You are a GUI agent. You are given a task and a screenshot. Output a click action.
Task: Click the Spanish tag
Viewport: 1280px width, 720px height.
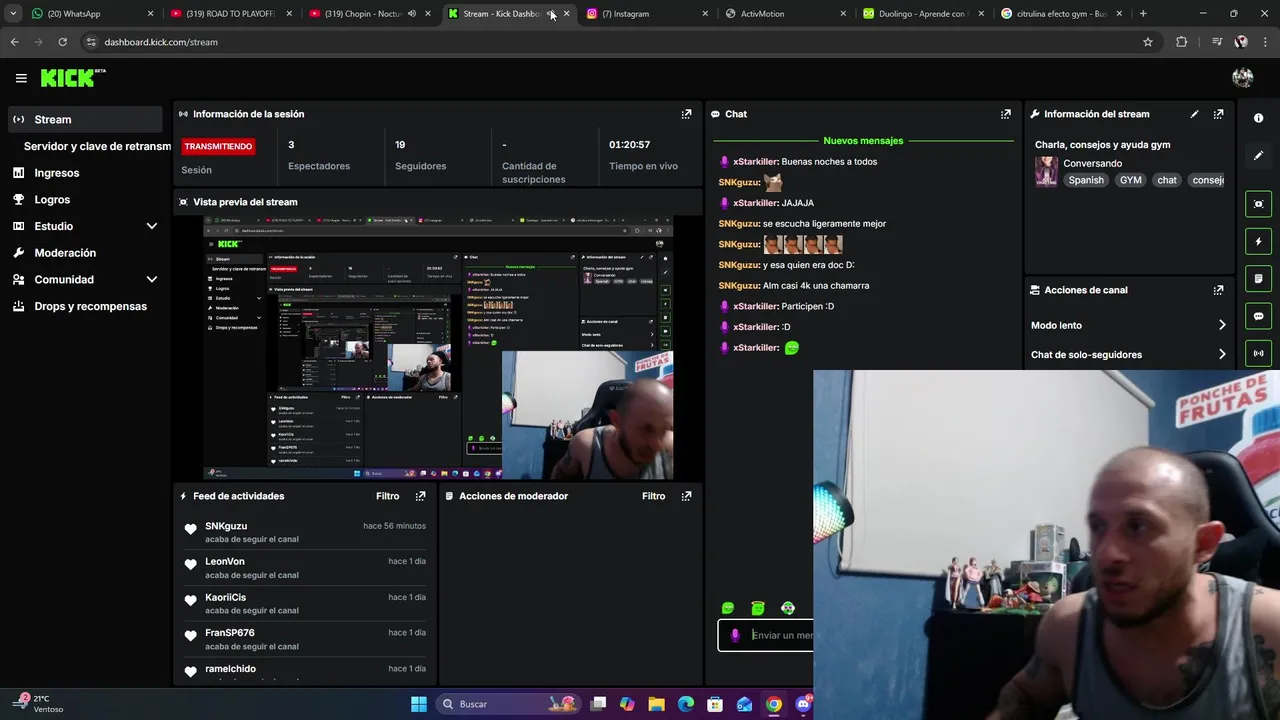pos(1086,180)
